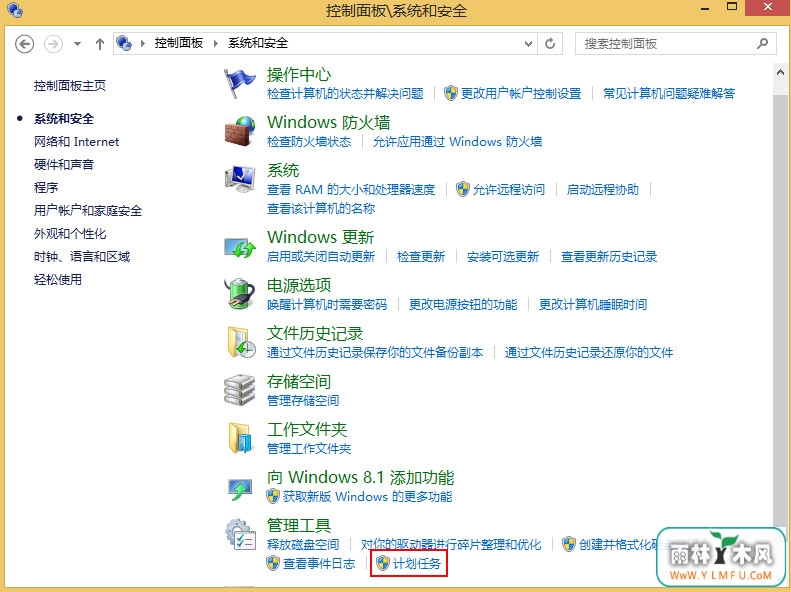Click 检查更新 link
This screenshot has height=592, width=791.
(x=421, y=257)
